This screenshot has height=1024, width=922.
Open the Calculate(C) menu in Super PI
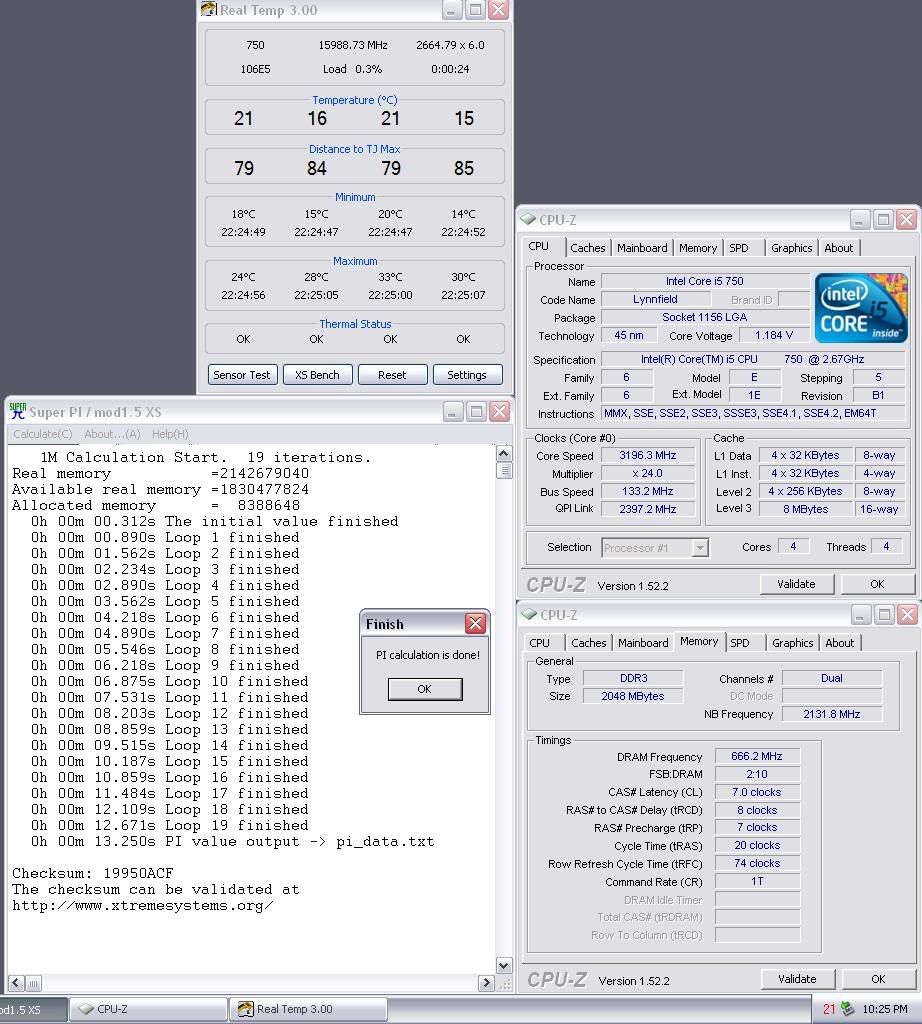(x=42, y=434)
